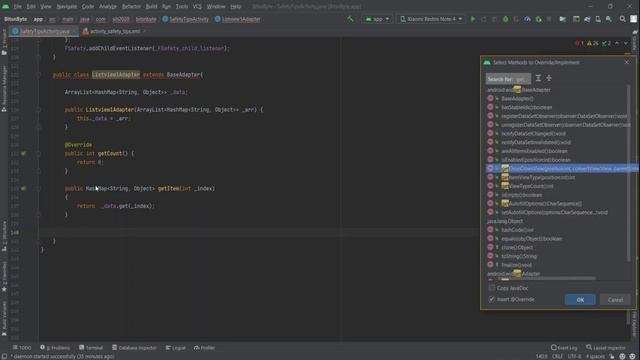Select the highlighted getDropDownView method row
The height and width of the screenshot is (360, 640).
tap(562, 169)
